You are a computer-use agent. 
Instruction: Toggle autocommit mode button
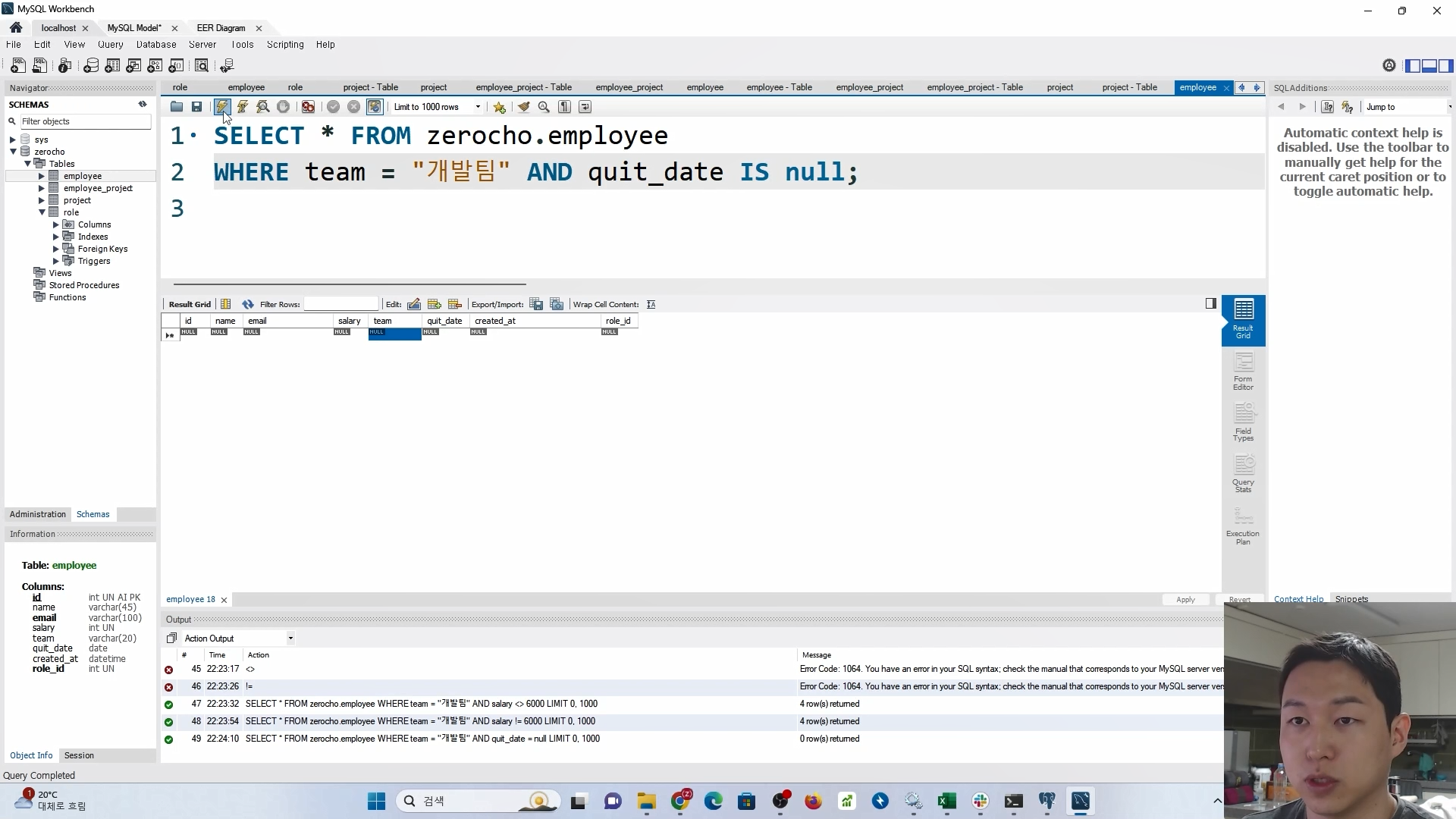(x=375, y=107)
